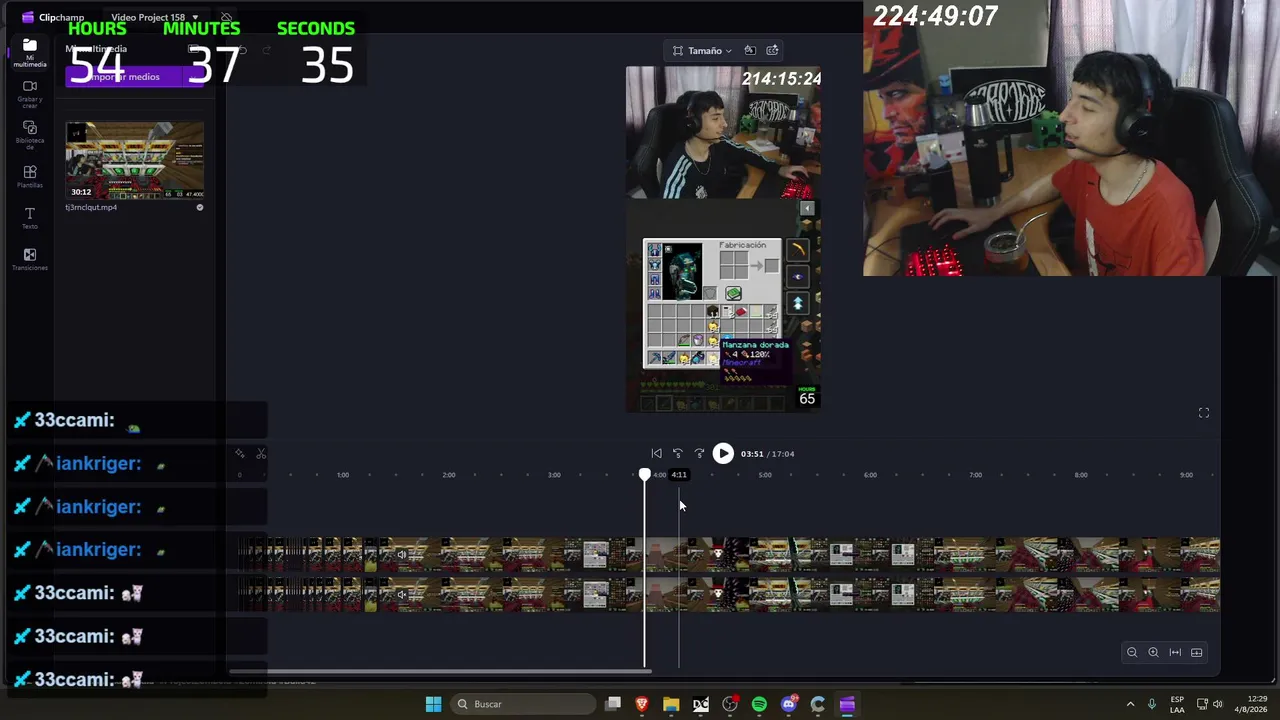Open the Plantillas sidebar panel
The image size is (1280, 720).
pyautogui.click(x=30, y=177)
